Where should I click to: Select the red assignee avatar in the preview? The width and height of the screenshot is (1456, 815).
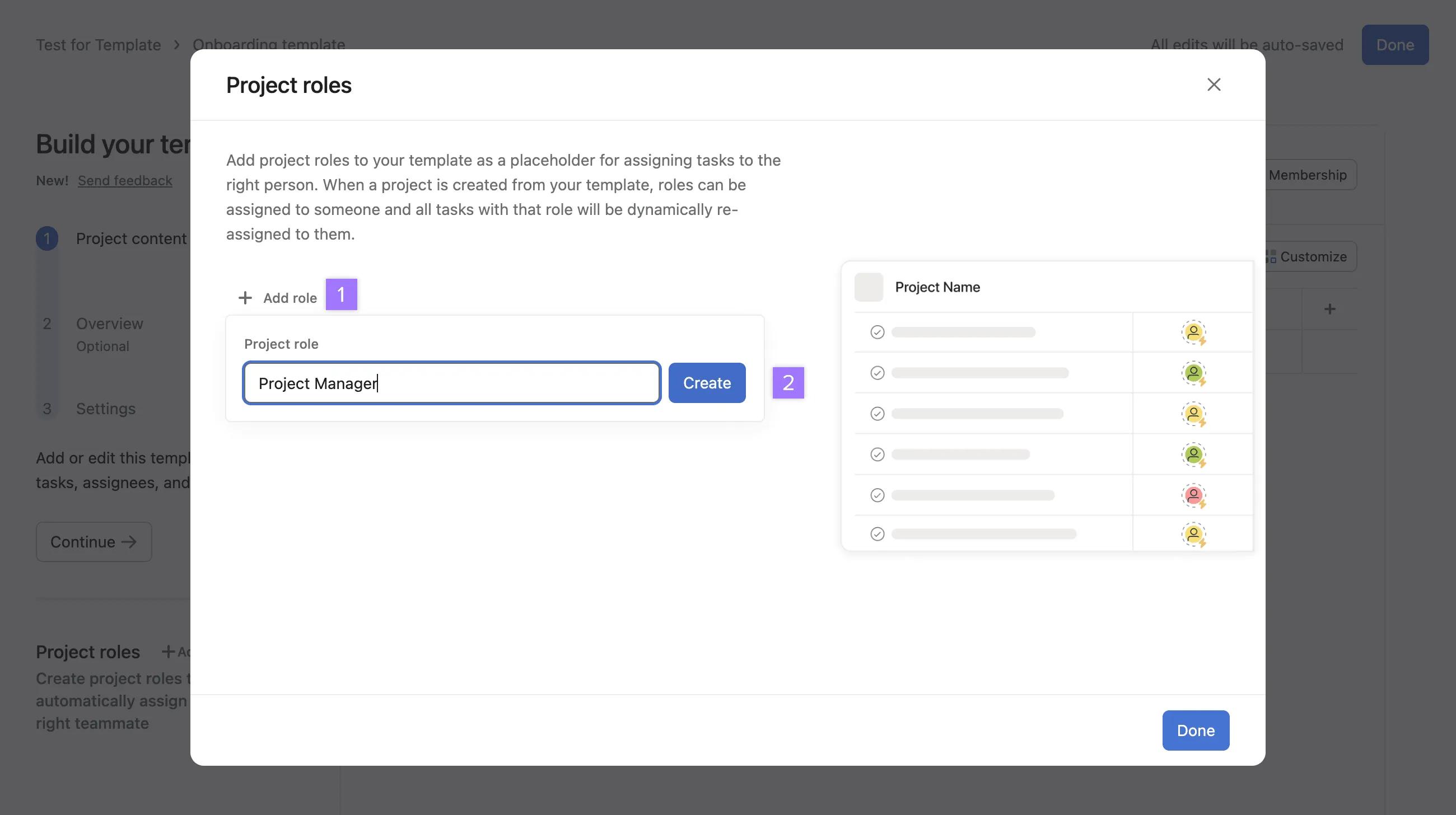click(x=1194, y=495)
